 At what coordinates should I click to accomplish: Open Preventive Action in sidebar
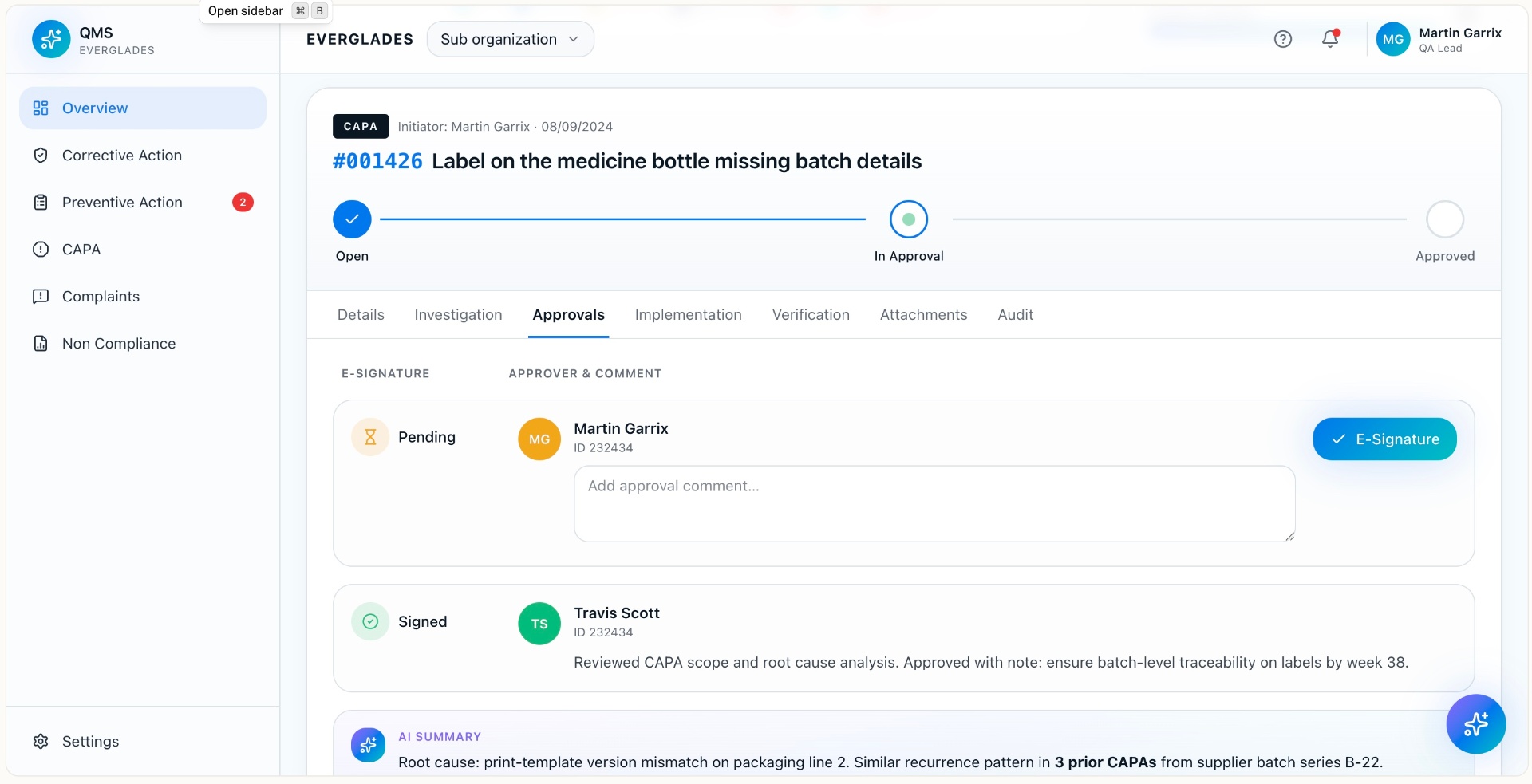click(x=143, y=203)
